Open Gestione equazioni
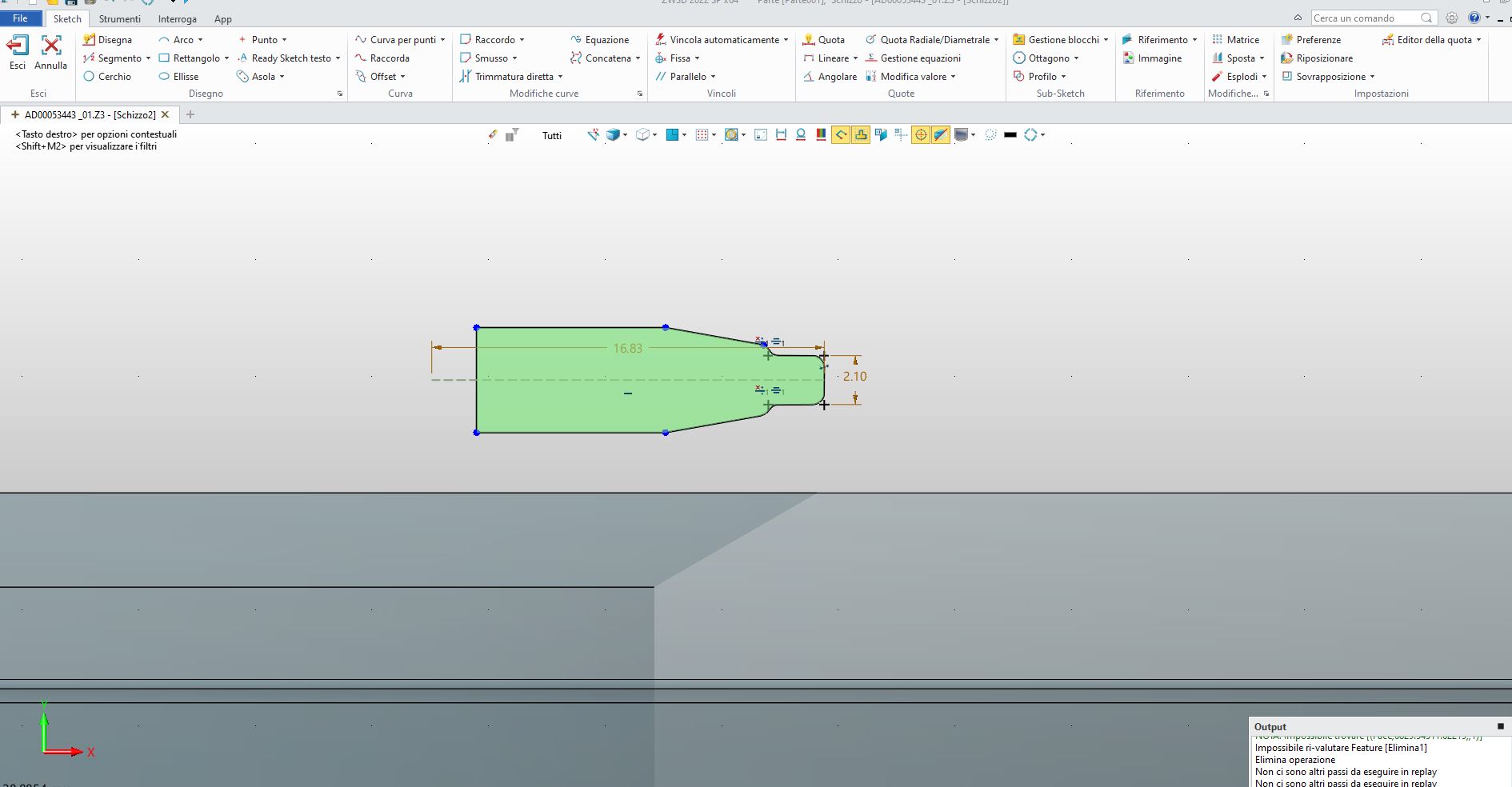This screenshot has height=787, width=1512. [913, 58]
